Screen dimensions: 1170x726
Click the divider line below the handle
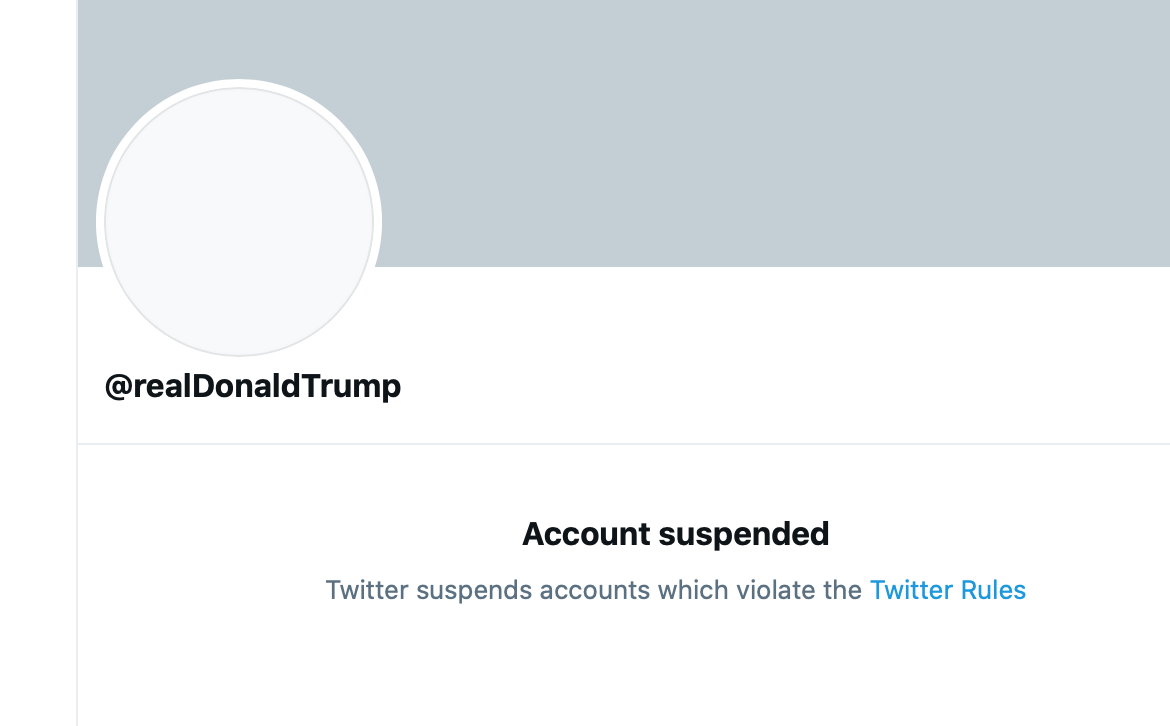click(x=620, y=443)
